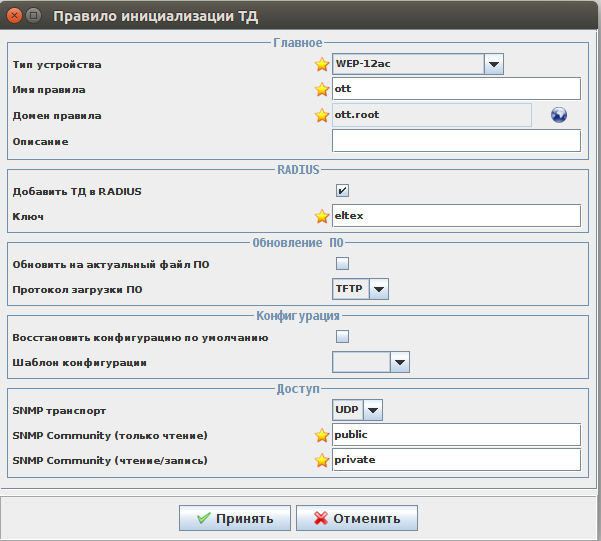Click the Описание text field

[456, 141]
